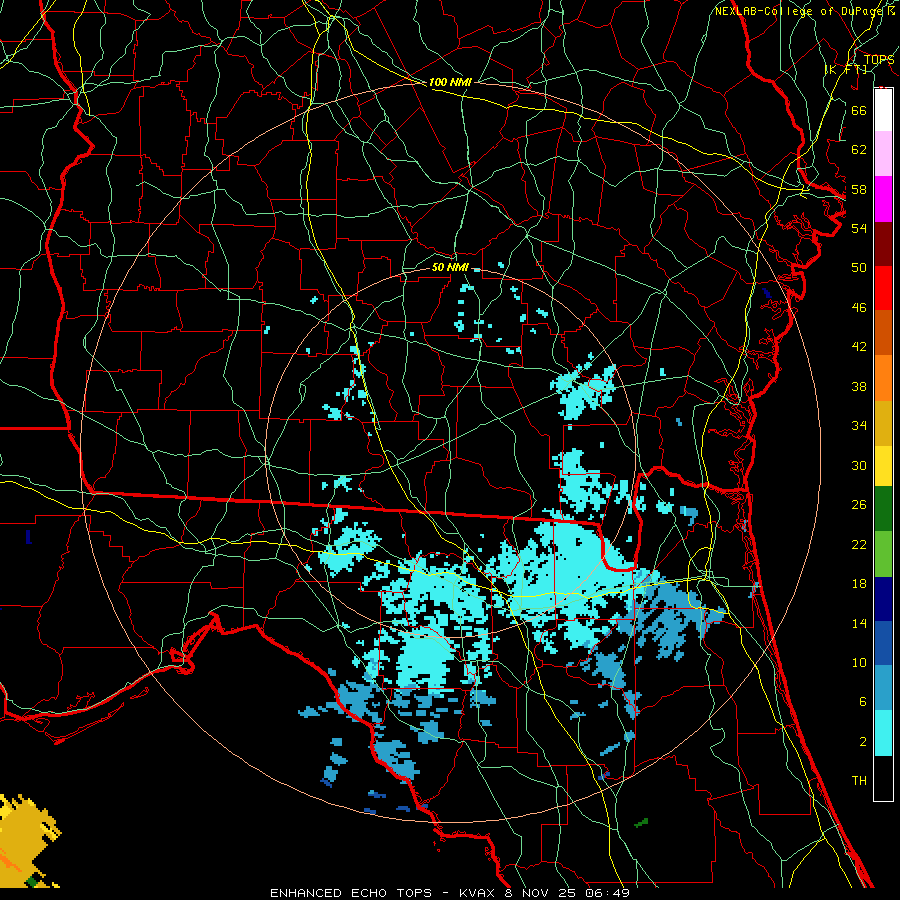900x900 pixels.
Task: Click the gold swatch near 34
Action: click(x=883, y=423)
